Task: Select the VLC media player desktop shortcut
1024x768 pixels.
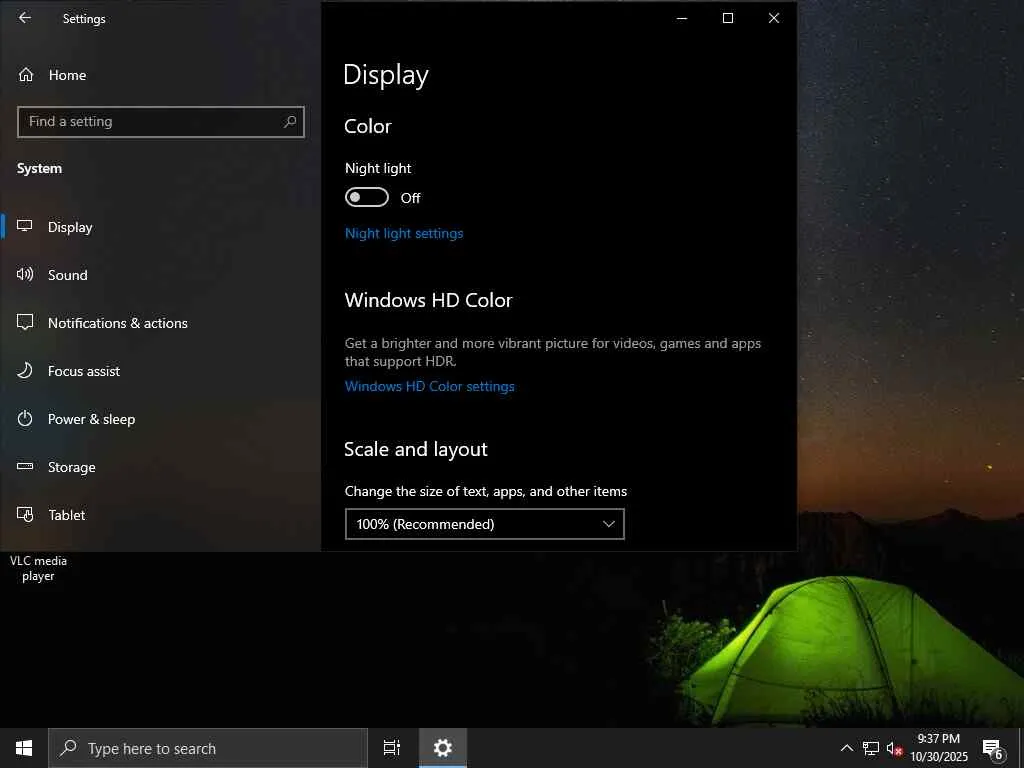Action: (38, 568)
